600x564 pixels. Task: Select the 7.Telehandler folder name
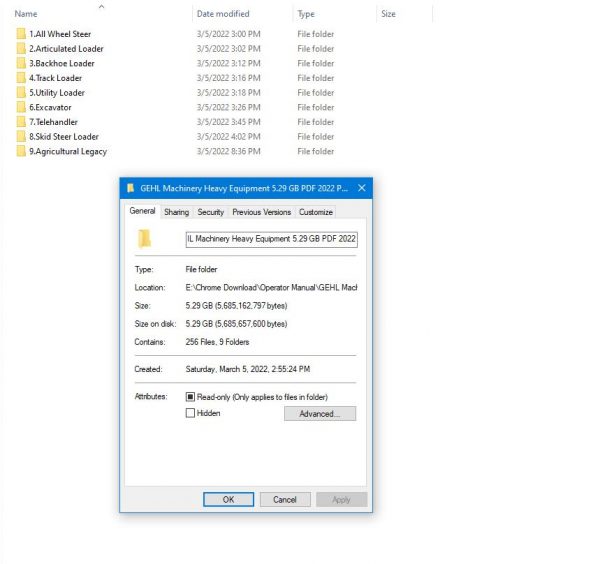(53, 122)
